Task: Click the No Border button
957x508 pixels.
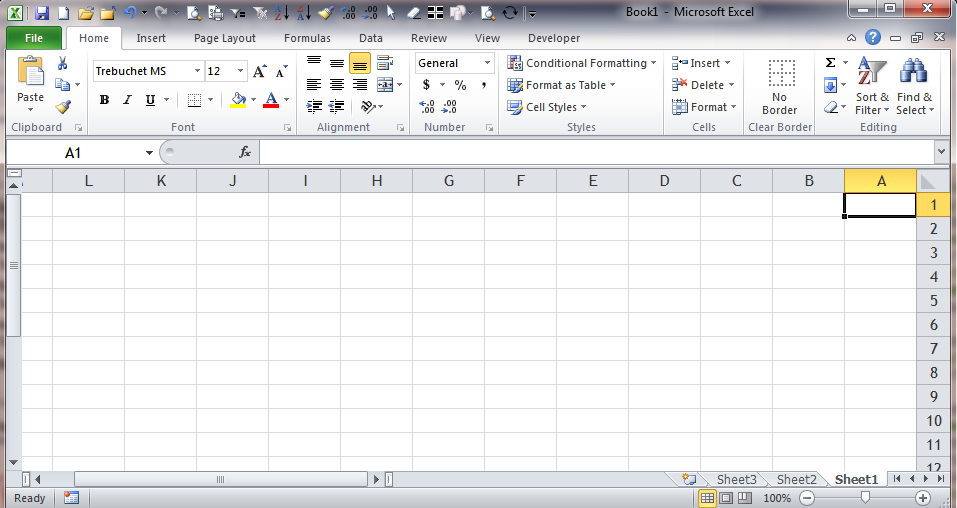Action: [x=779, y=86]
